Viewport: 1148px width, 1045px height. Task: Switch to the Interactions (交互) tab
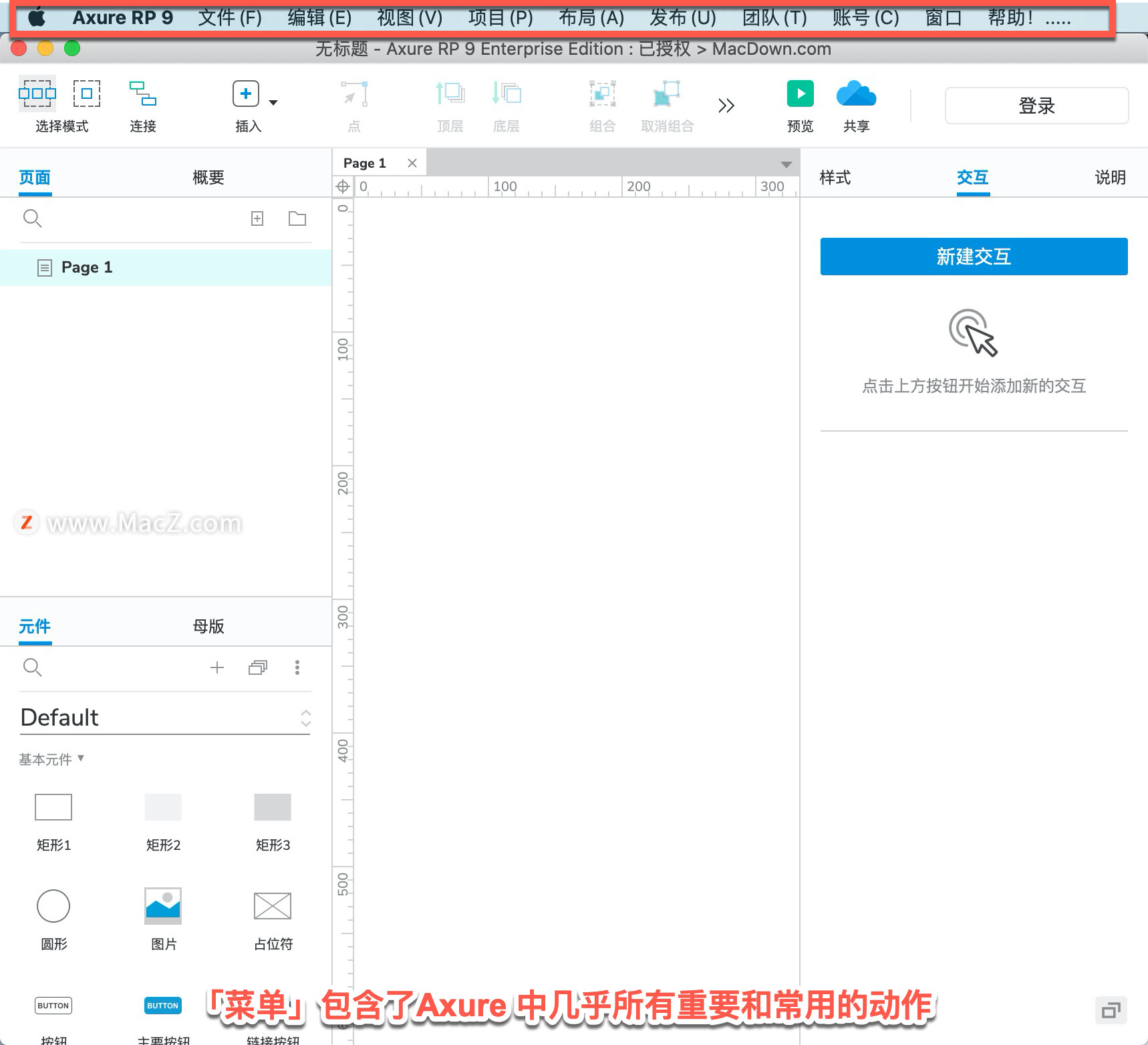point(973,178)
